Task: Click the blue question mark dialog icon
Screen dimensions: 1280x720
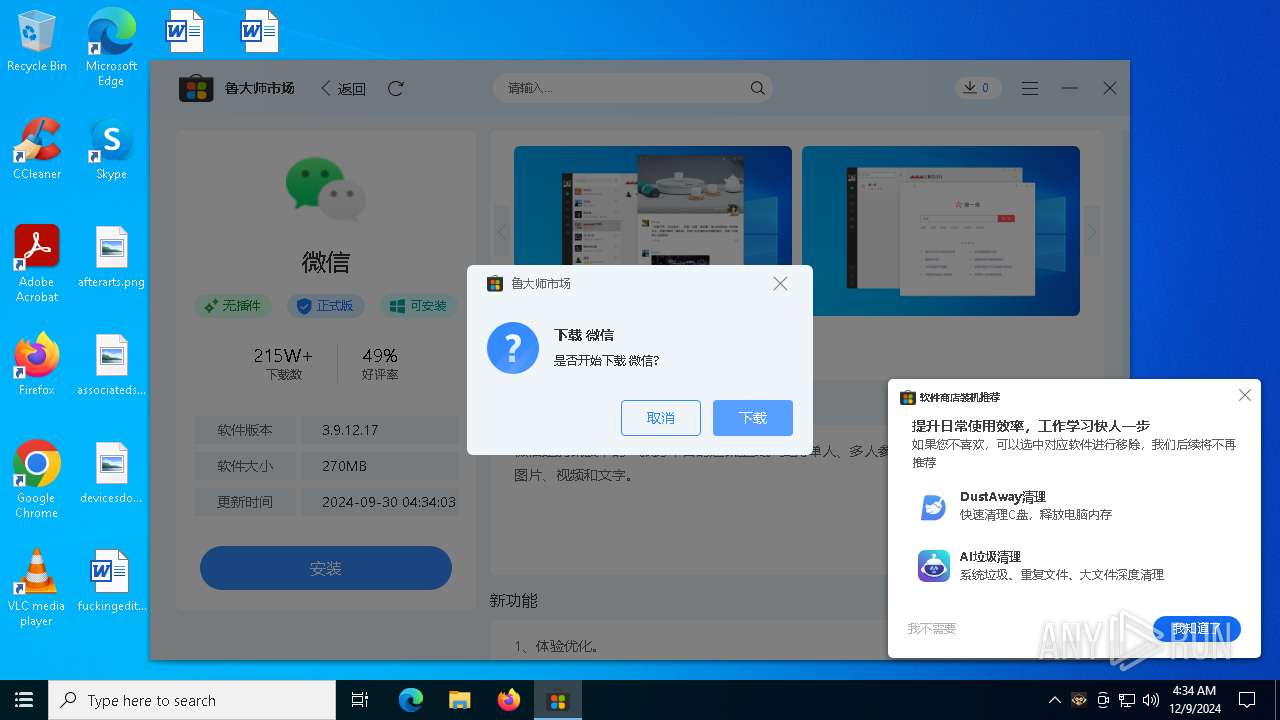Action: 513,348
